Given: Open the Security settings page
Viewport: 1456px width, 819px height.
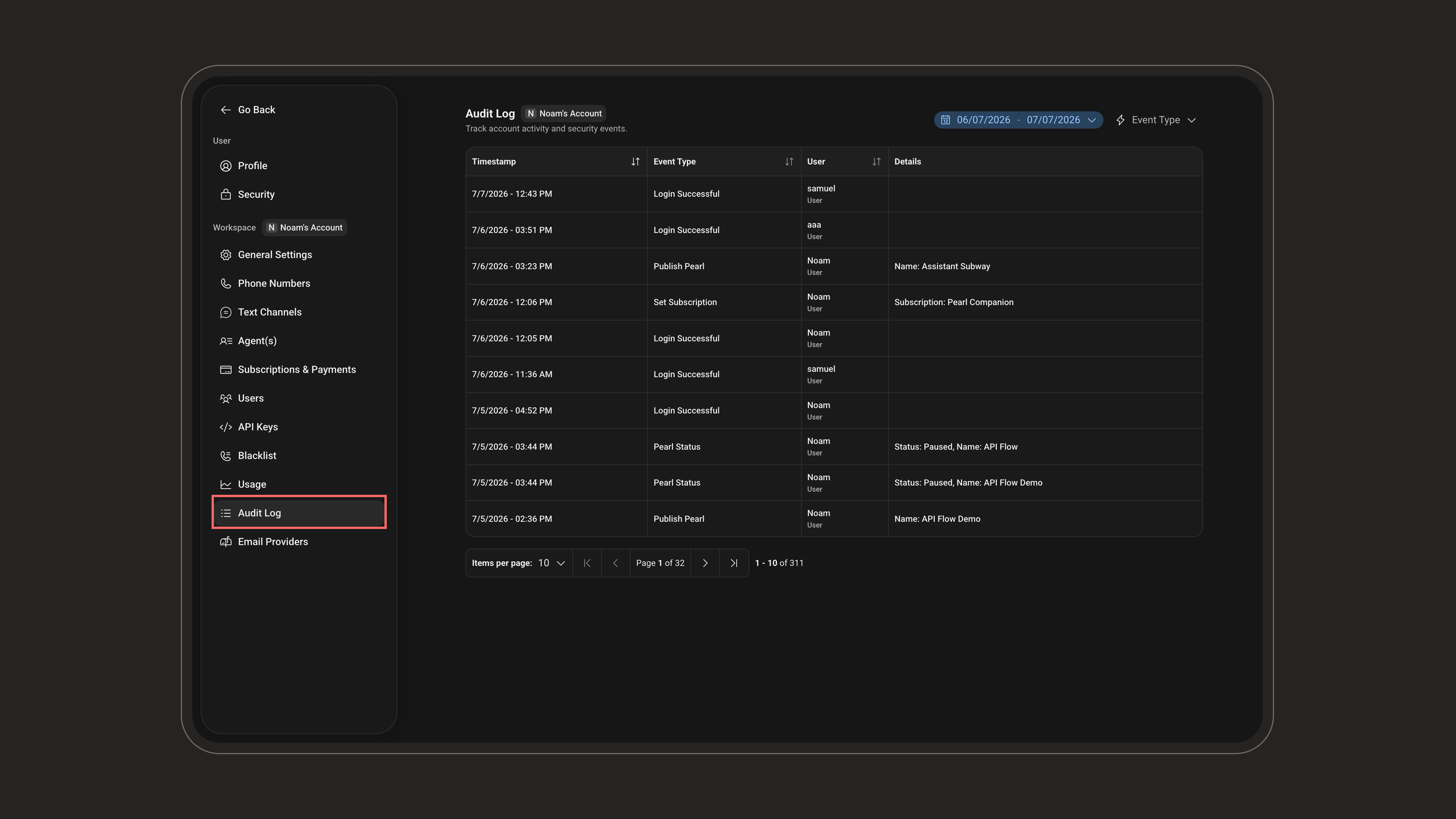Looking at the screenshot, I should coord(299,195).
